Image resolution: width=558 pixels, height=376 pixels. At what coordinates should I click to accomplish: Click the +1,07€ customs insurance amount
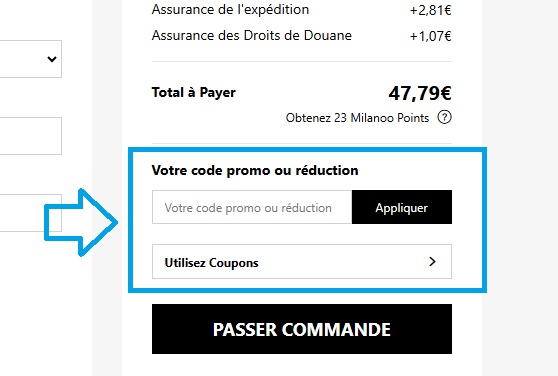tap(431, 36)
